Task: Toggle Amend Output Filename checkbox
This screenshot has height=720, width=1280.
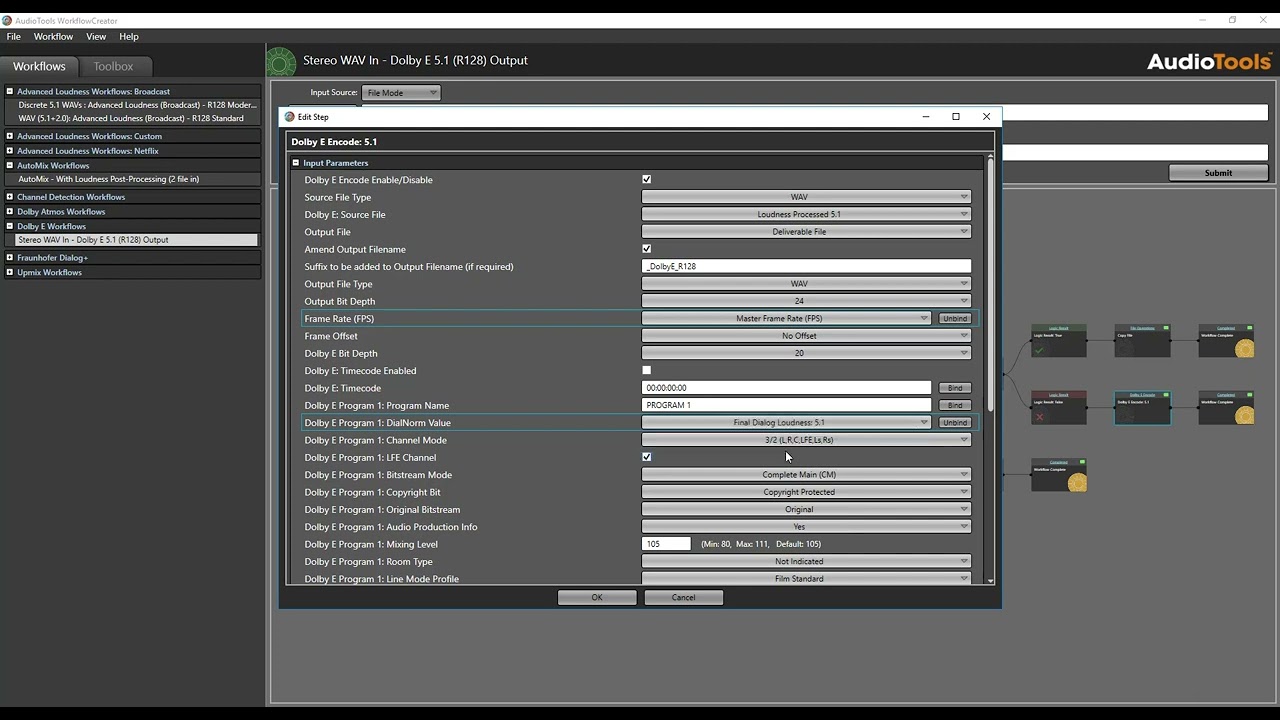Action: (646, 249)
